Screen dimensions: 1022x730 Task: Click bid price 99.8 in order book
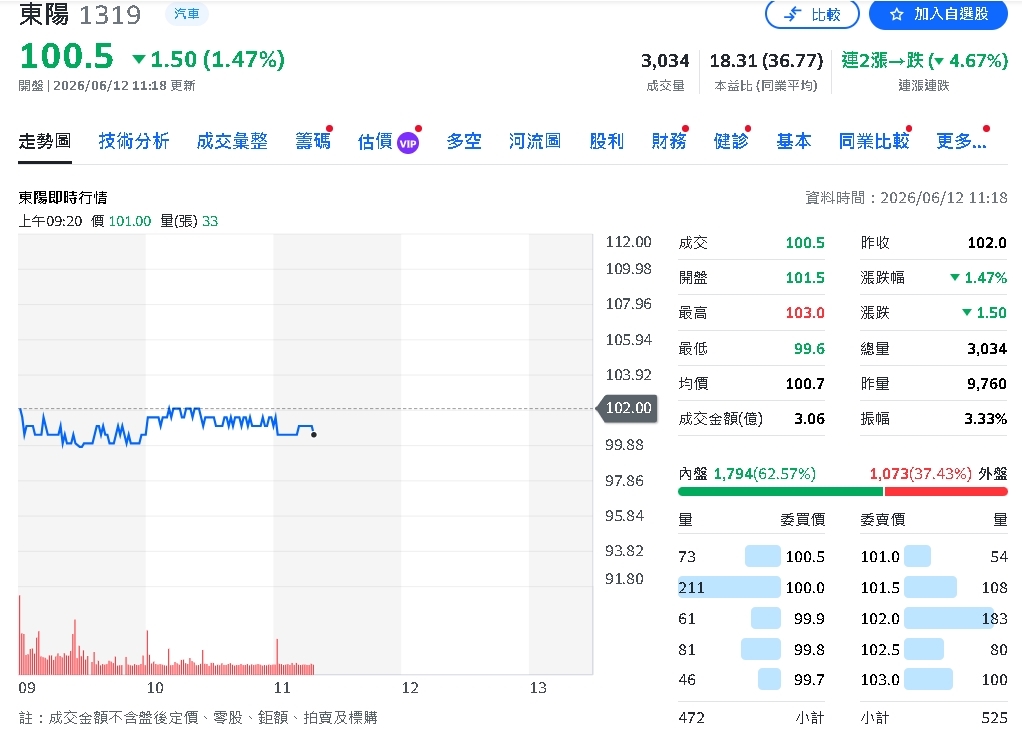tap(809, 649)
